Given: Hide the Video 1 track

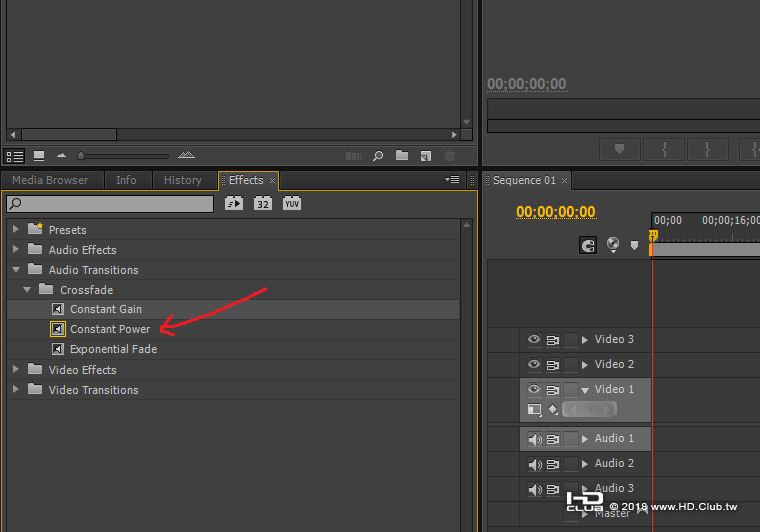Looking at the screenshot, I should pos(534,390).
